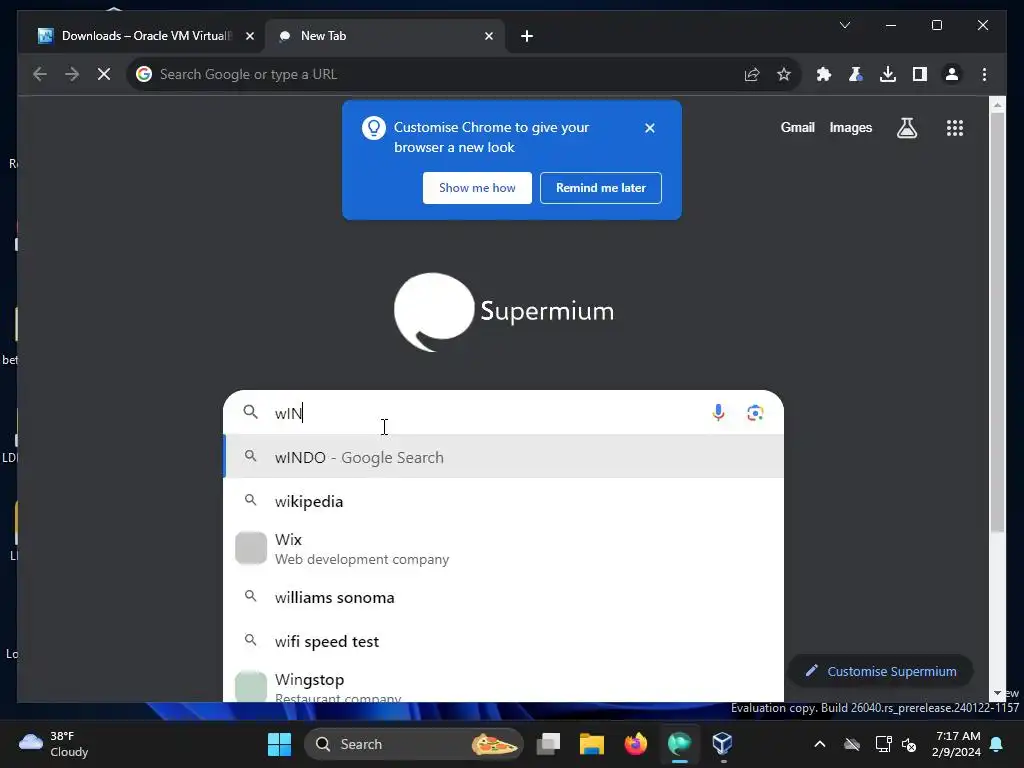The width and height of the screenshot is (1024, 768).
Task: Click the taskbar Search box
Action: click(x=414, y=744)
